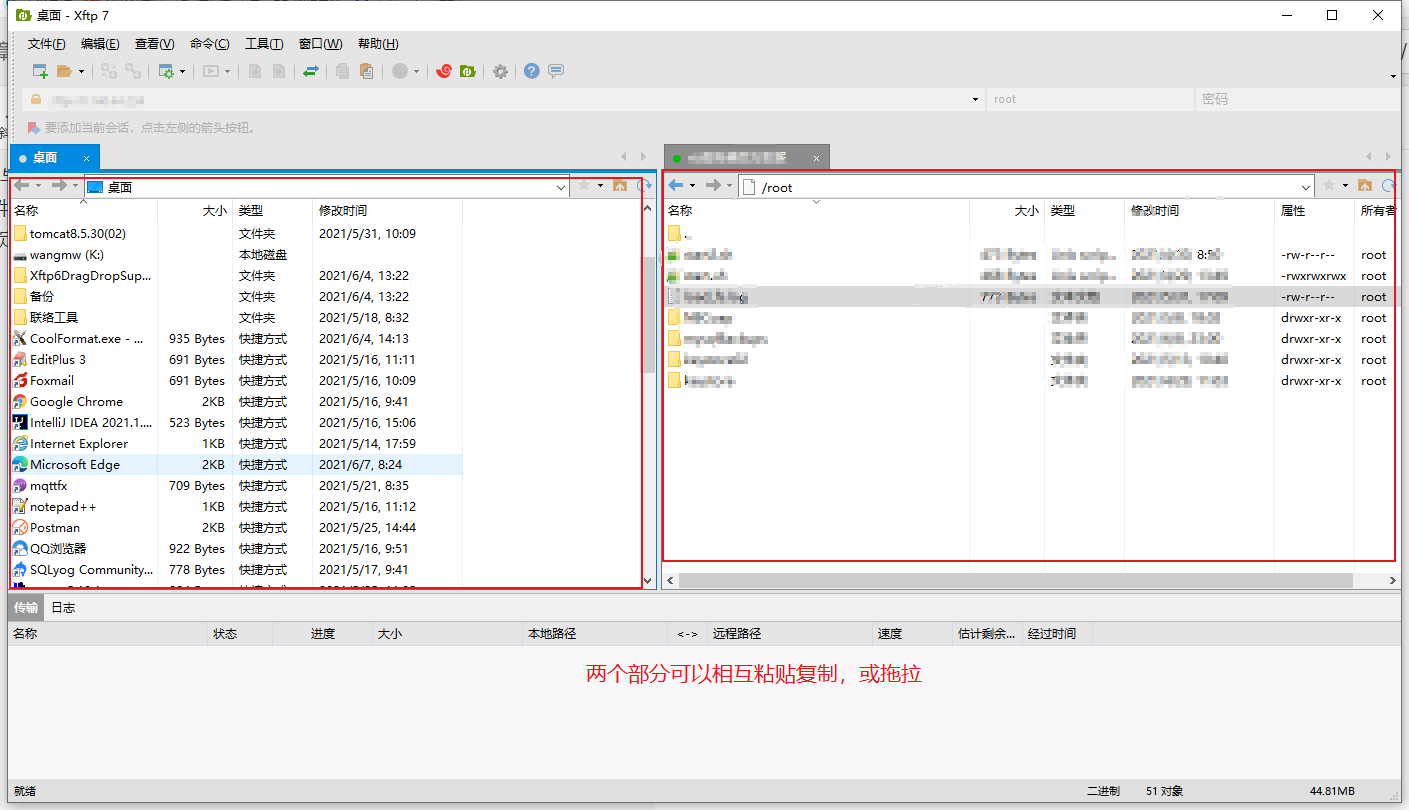Sort local files by 大小 column header
This screenshot has height=810, width=1409.
(195, 211)
